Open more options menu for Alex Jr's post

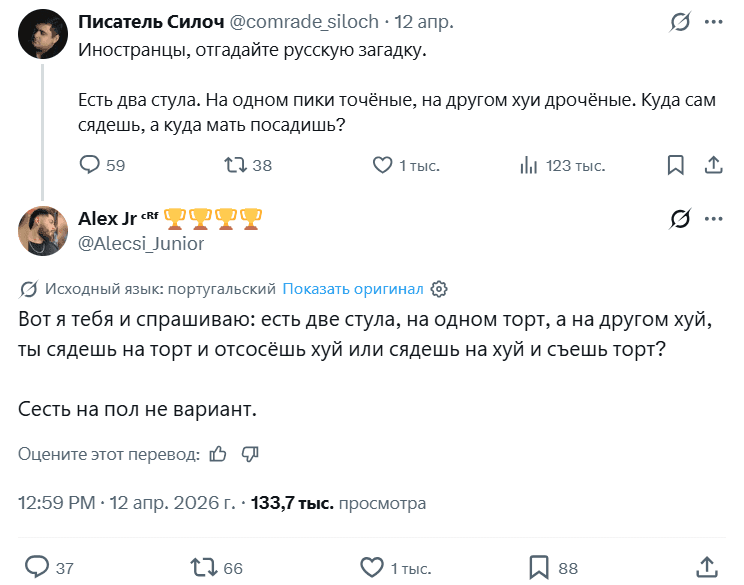pos(714,219)
